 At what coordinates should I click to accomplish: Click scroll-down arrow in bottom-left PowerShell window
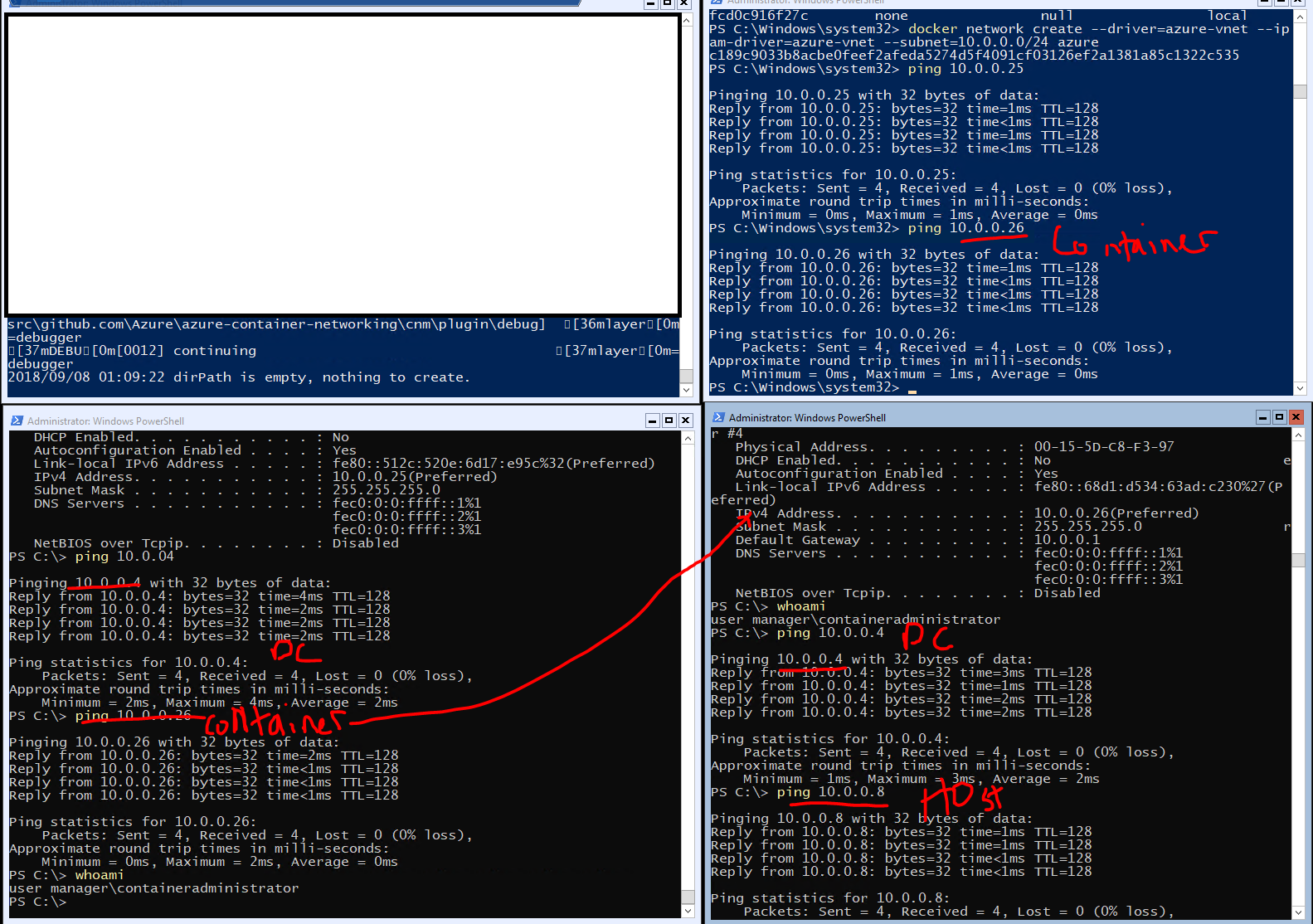(688, 911)
